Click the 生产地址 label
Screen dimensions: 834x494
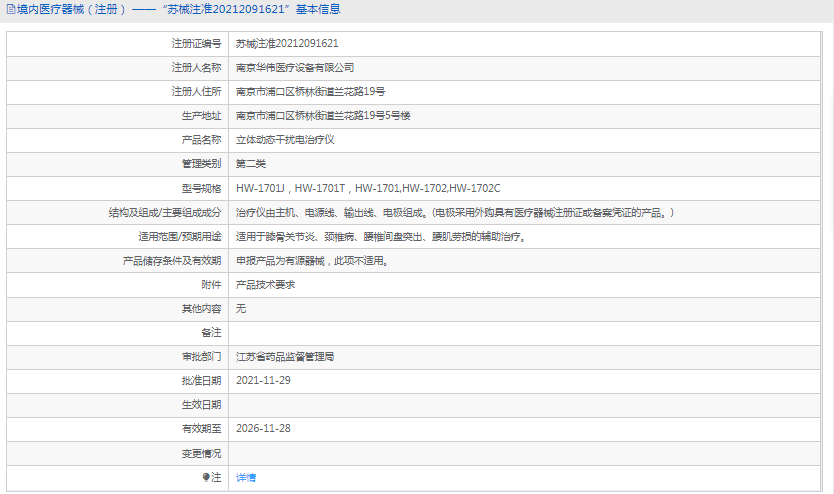click(x=201, y=115)
